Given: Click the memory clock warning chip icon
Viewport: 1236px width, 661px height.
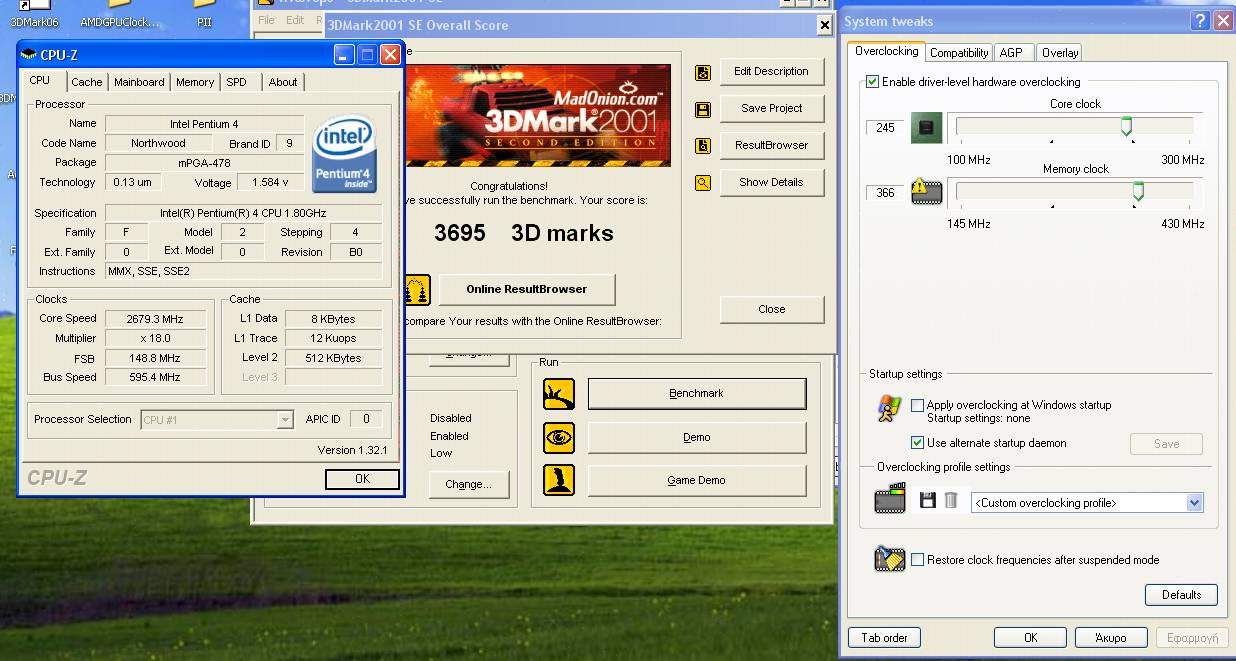Looking at the screenshot, I should pos(927,191).
